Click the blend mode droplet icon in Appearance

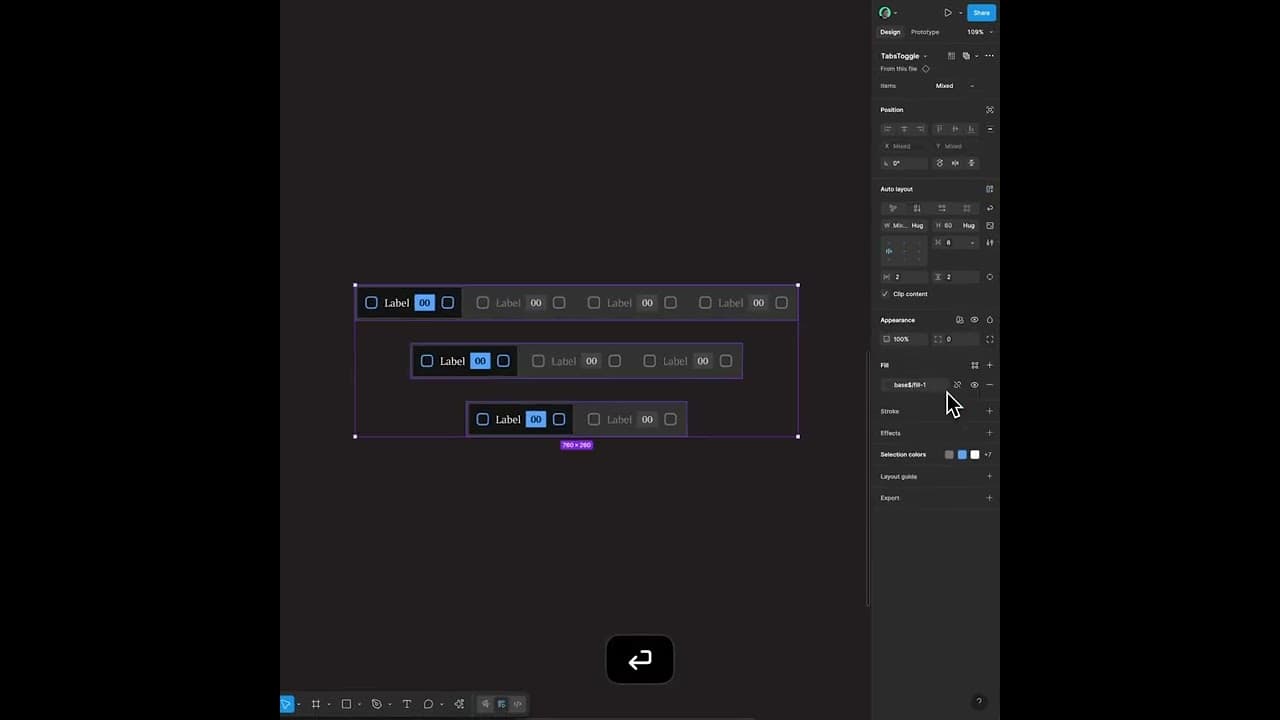pyautogui.click(x=990, y=320)
